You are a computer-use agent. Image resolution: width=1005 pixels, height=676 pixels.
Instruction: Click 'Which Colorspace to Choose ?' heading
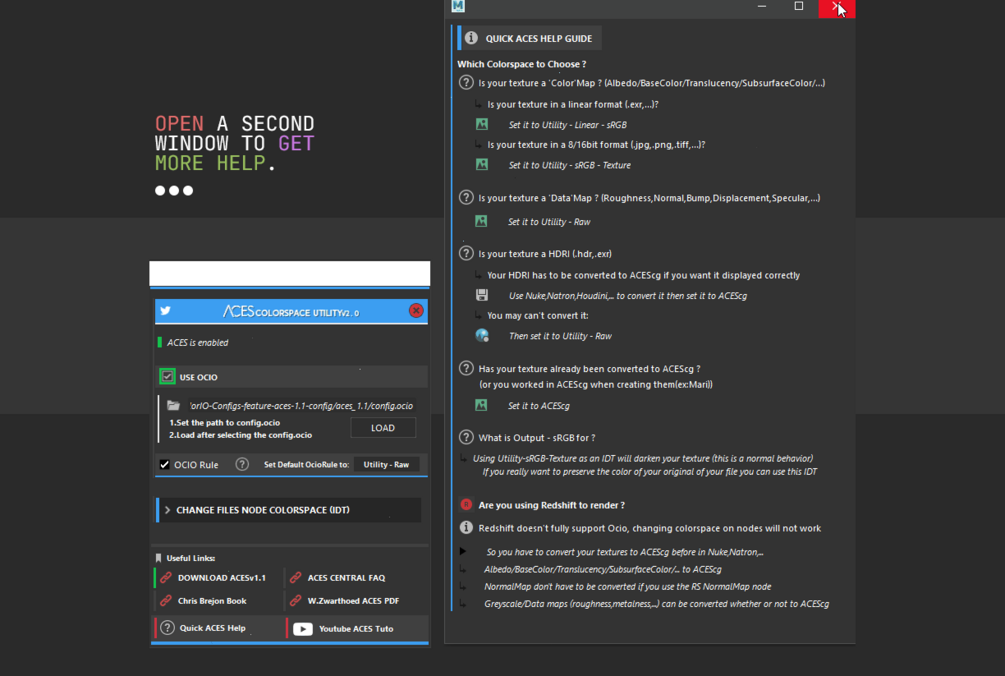pyautogui.click(x=522, y=64)
